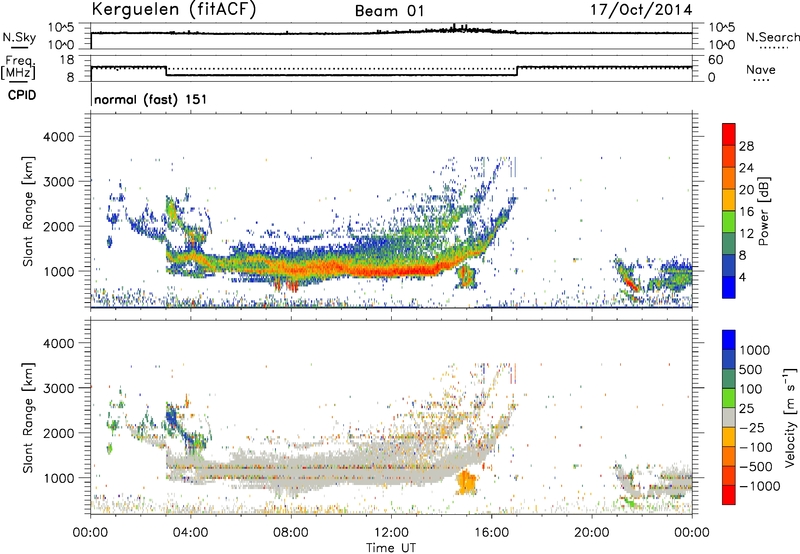Screen dimensions: 800x554
Task: Click the '16:00' time tick label
Action: point(491,533)
